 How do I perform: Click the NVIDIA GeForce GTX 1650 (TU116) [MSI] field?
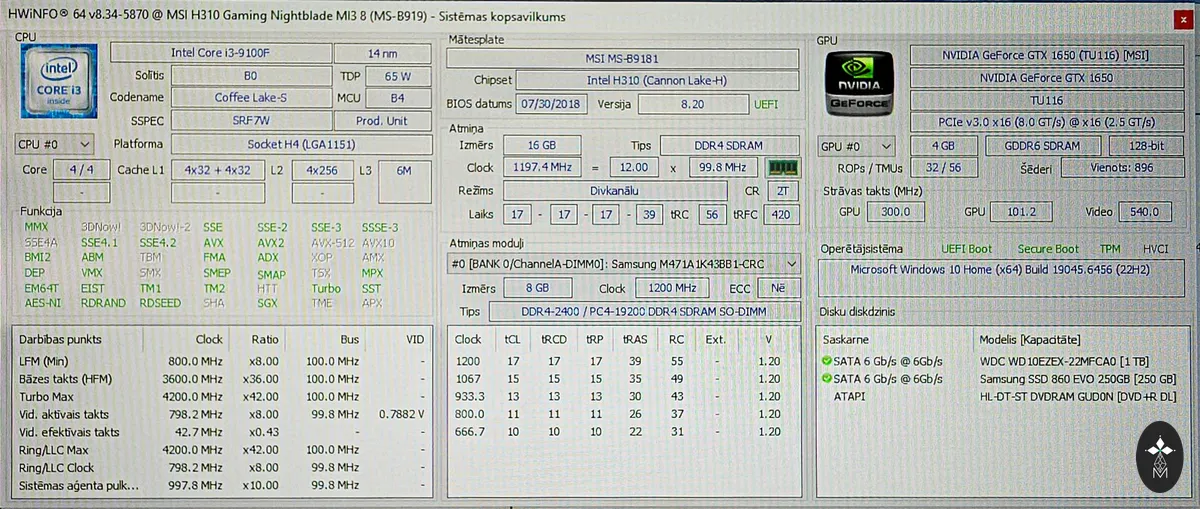pos(1046,55)
